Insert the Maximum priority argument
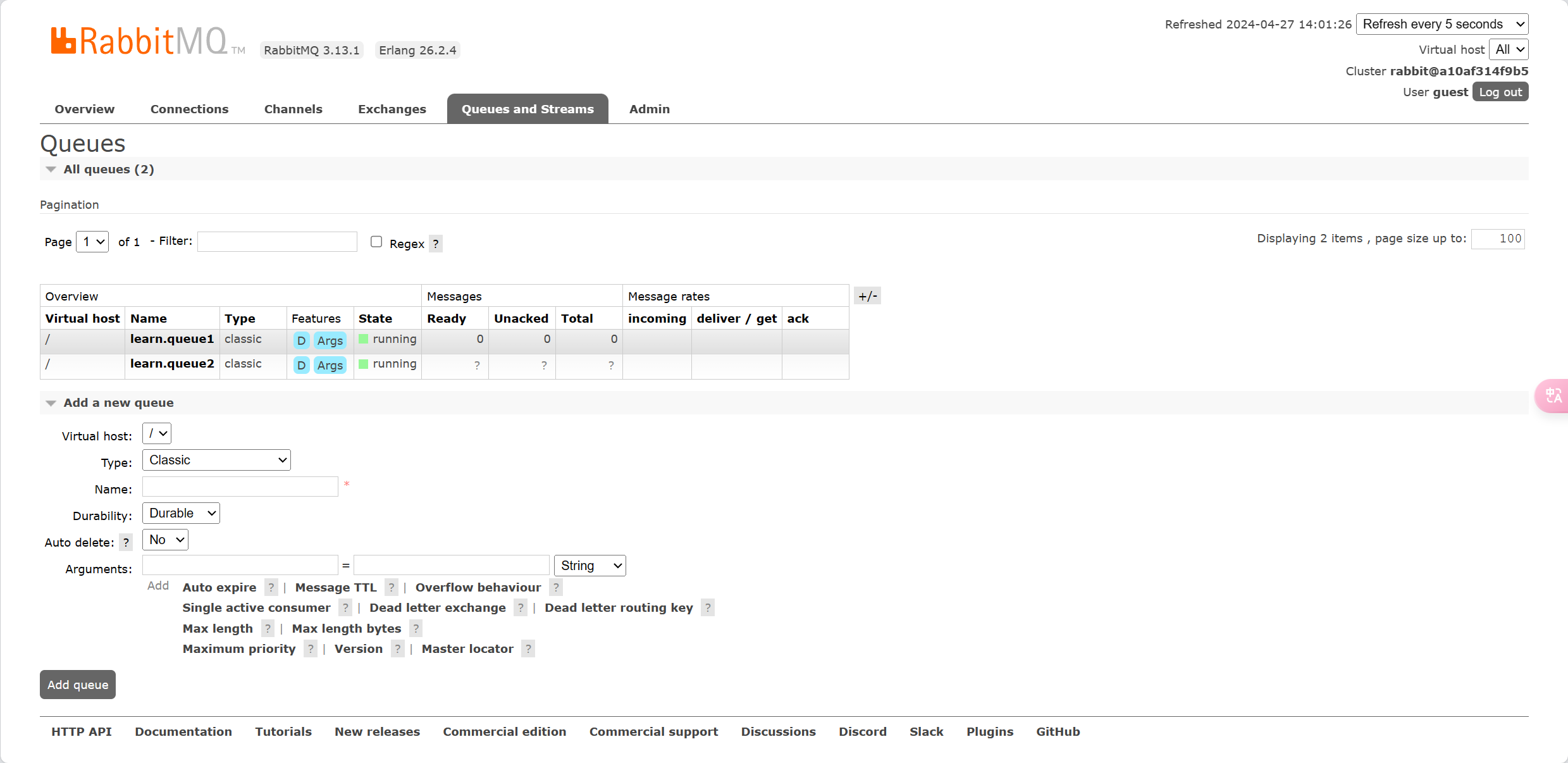The height and width of the screenshot is (763, 1568). pyautogui.click(x=239, y=648)
